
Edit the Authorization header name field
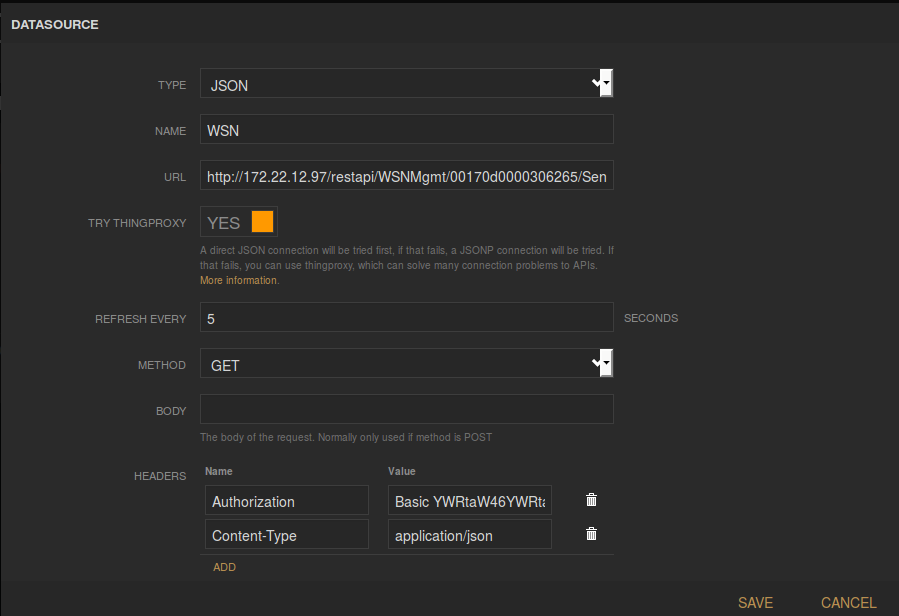(x=287, y=501)
